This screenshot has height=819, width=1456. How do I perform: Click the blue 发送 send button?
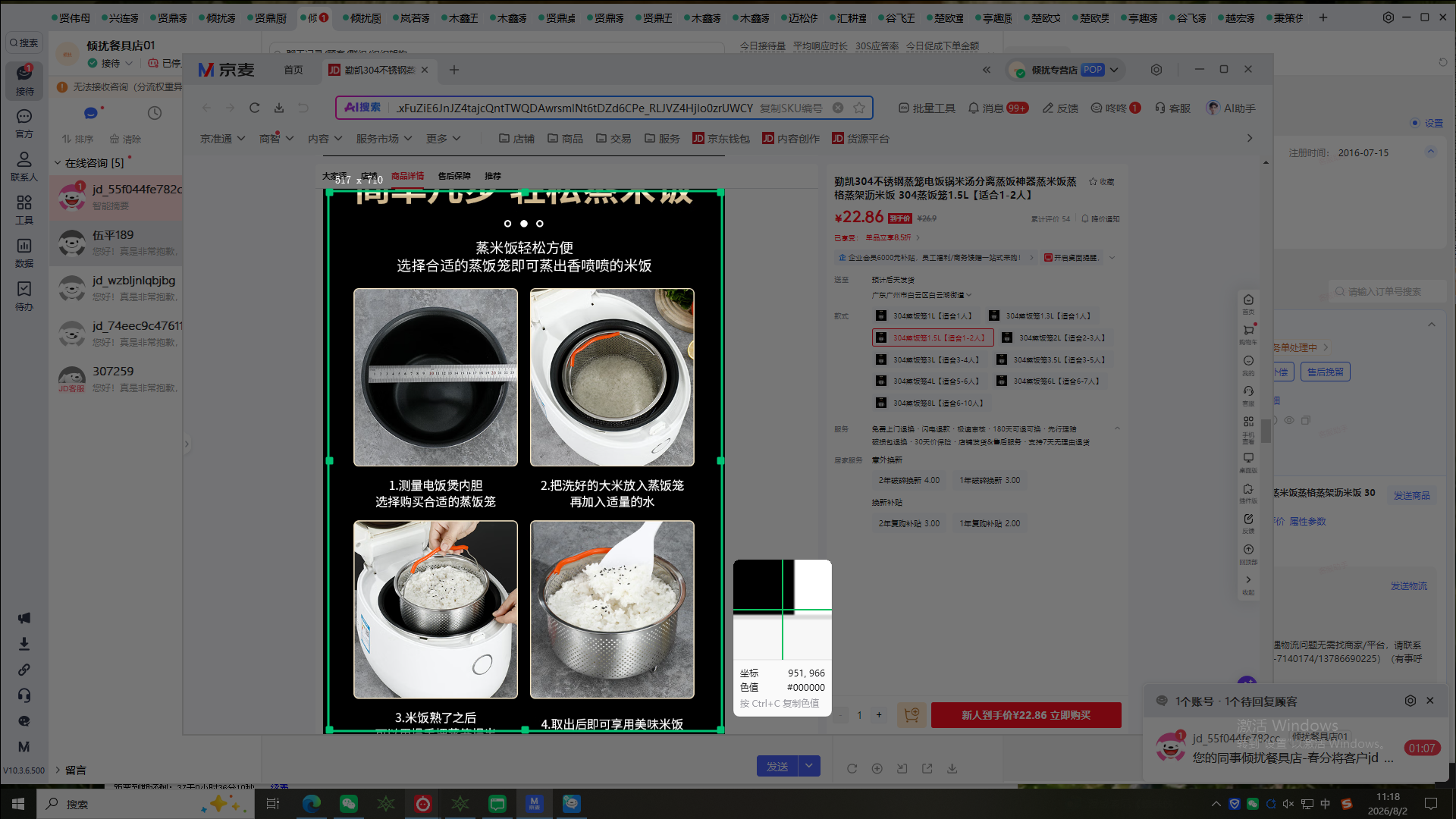pos(777,767)
